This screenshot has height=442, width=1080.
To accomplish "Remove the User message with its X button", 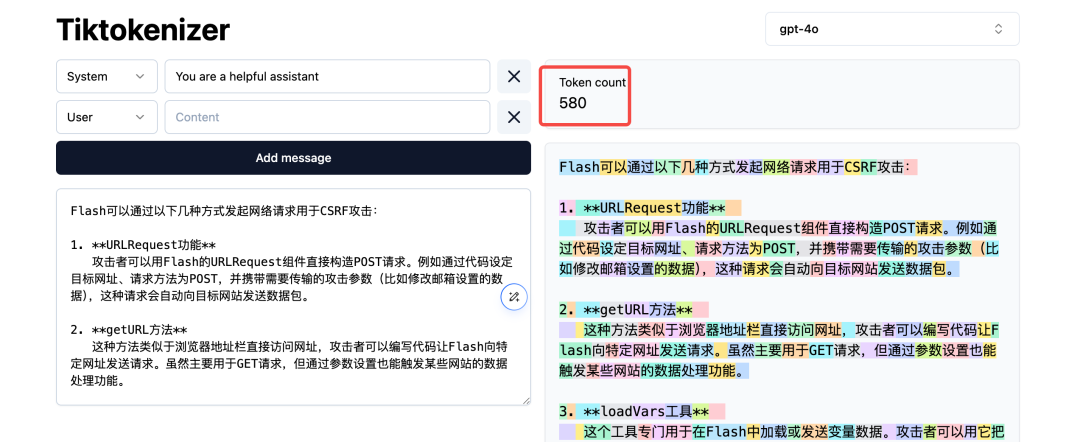I will pos(514,117).
